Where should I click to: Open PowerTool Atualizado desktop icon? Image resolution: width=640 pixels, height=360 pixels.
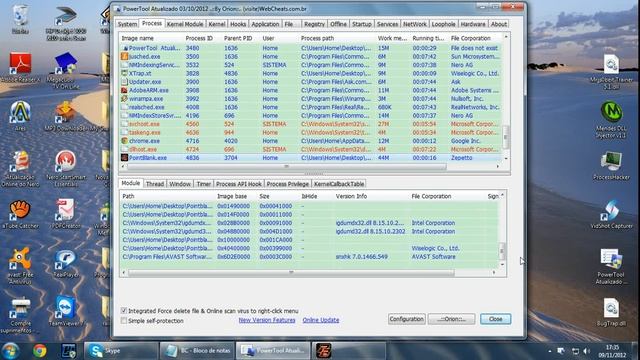[x=611, y=266]
